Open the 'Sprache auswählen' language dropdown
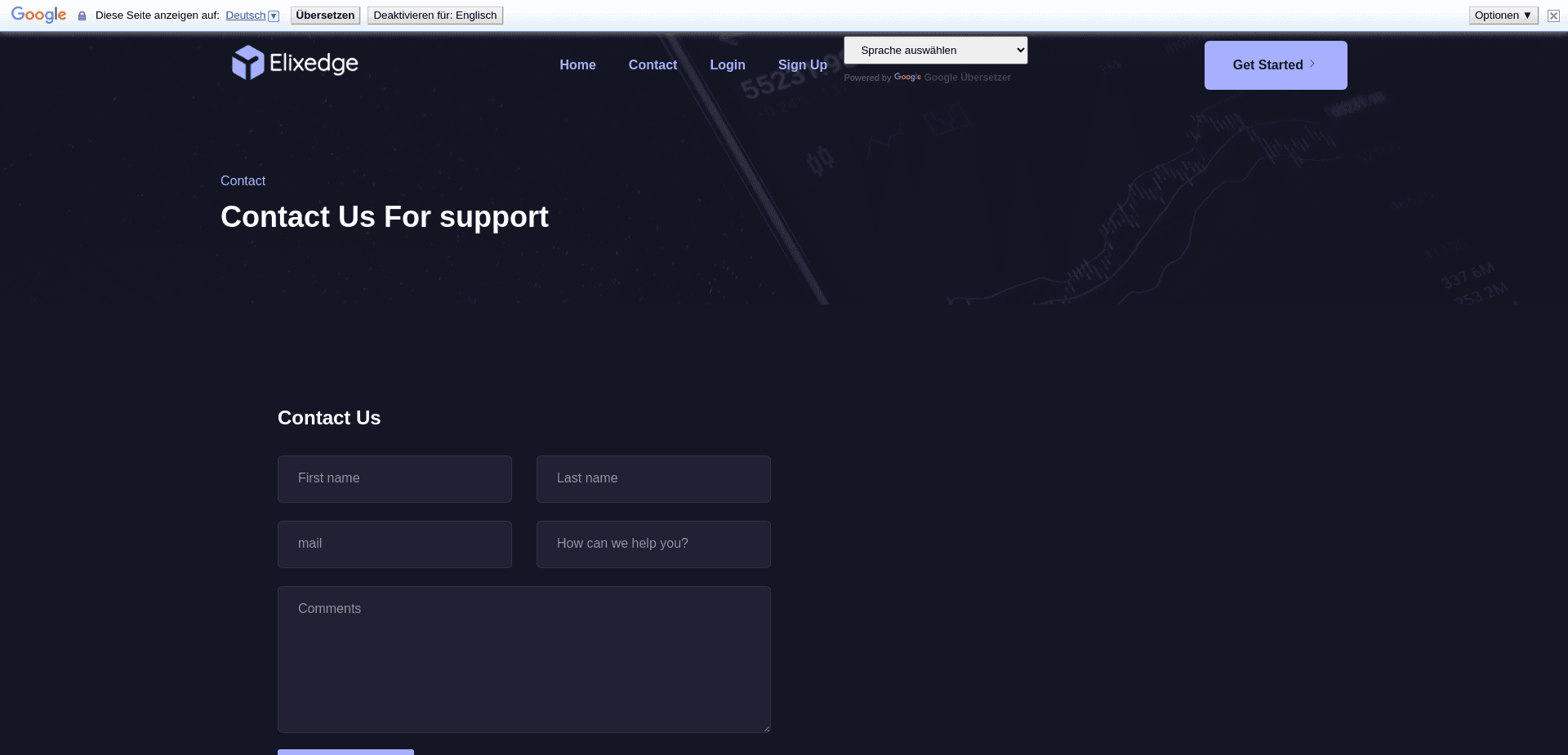This screenshot has height=755, width=1568. click(x=935, y=50)
